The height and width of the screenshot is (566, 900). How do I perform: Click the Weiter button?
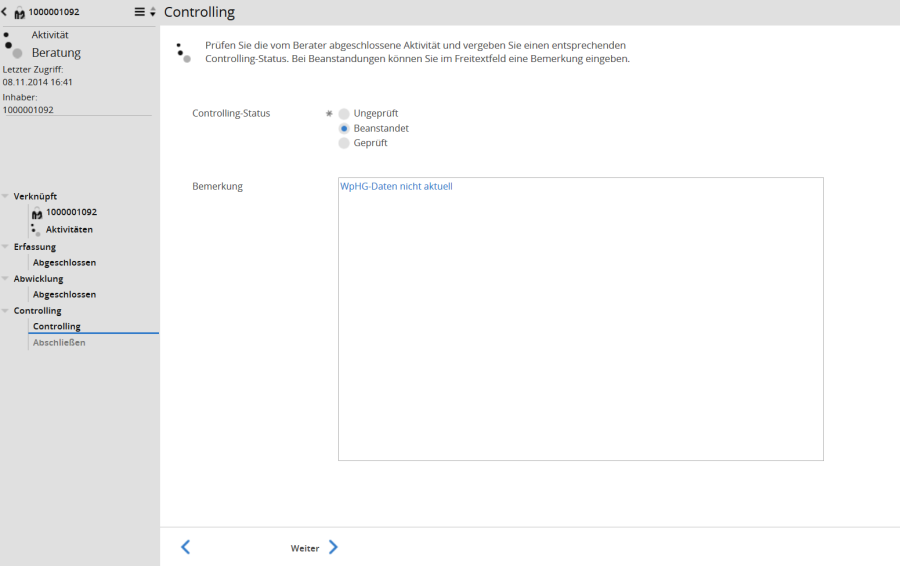click(314, 548)
